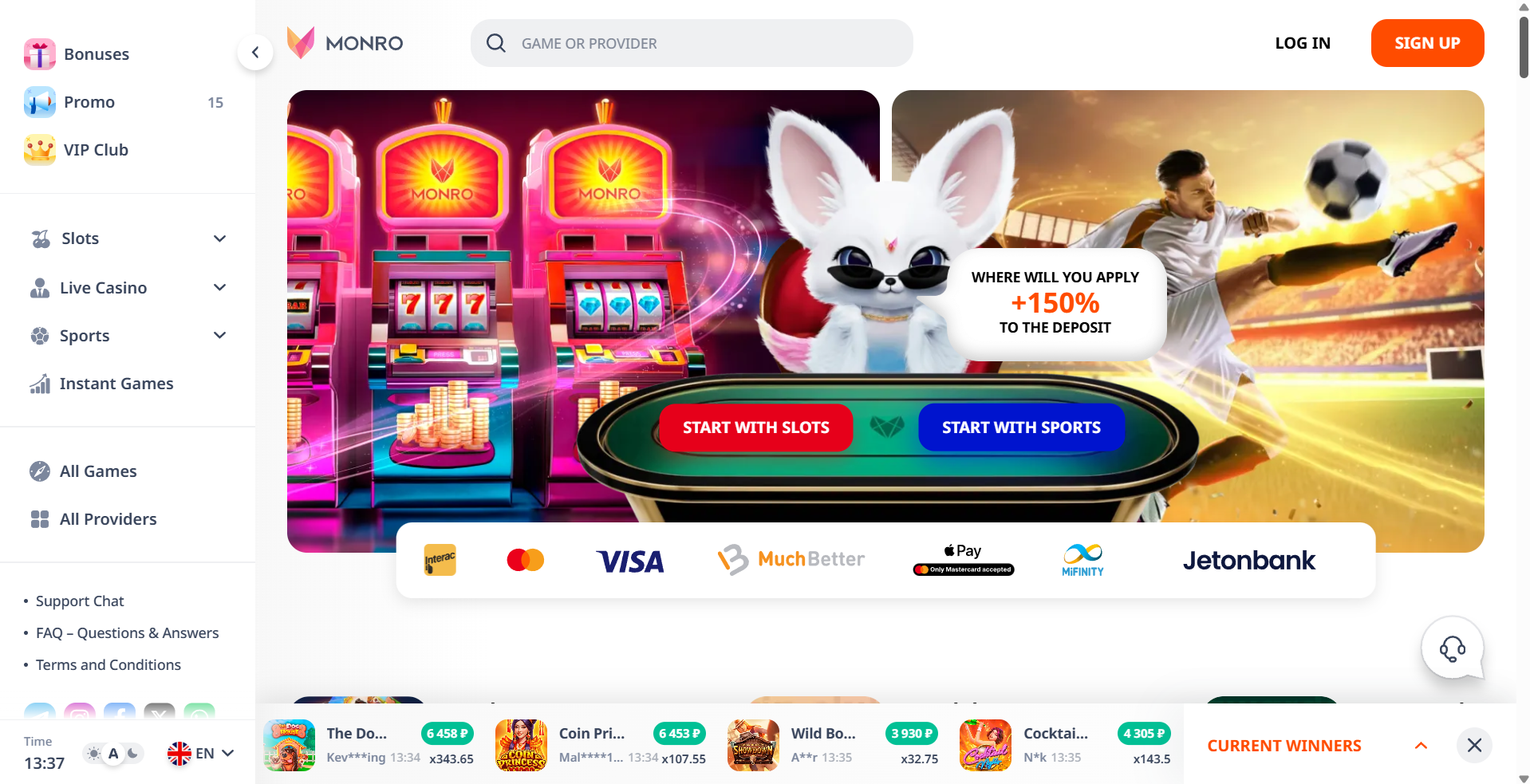
Task: Select the automatic theme option A
Action: 113,753
